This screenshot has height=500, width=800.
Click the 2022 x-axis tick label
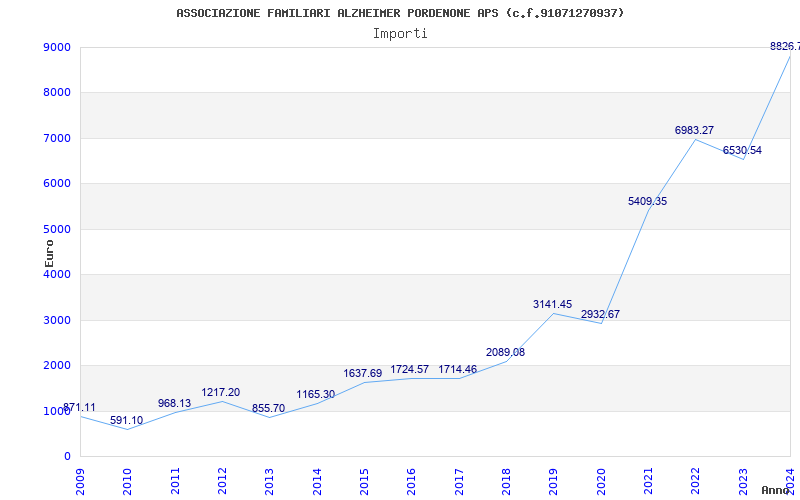tap(696, 481)
